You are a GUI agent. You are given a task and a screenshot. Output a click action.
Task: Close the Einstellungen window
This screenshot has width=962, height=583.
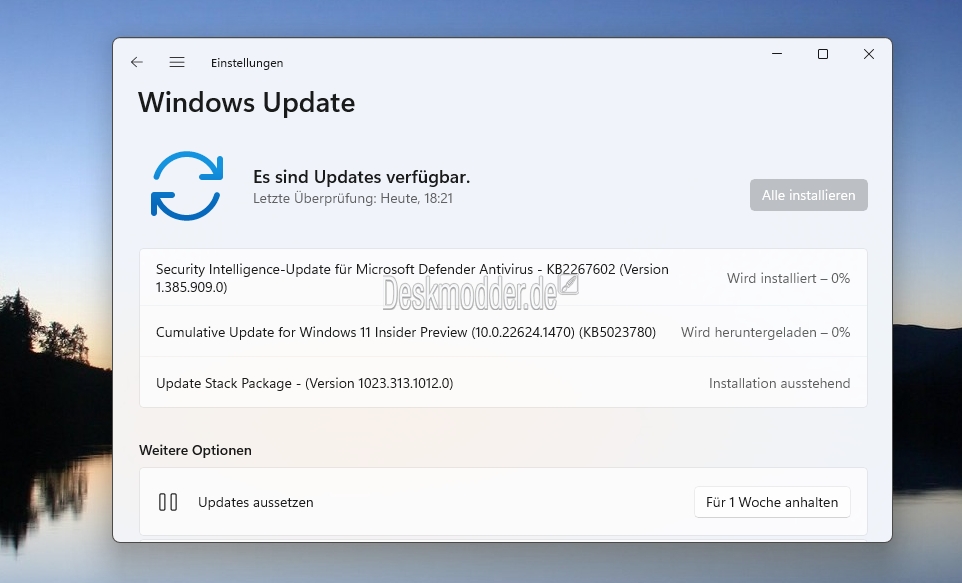pos(869,54)
